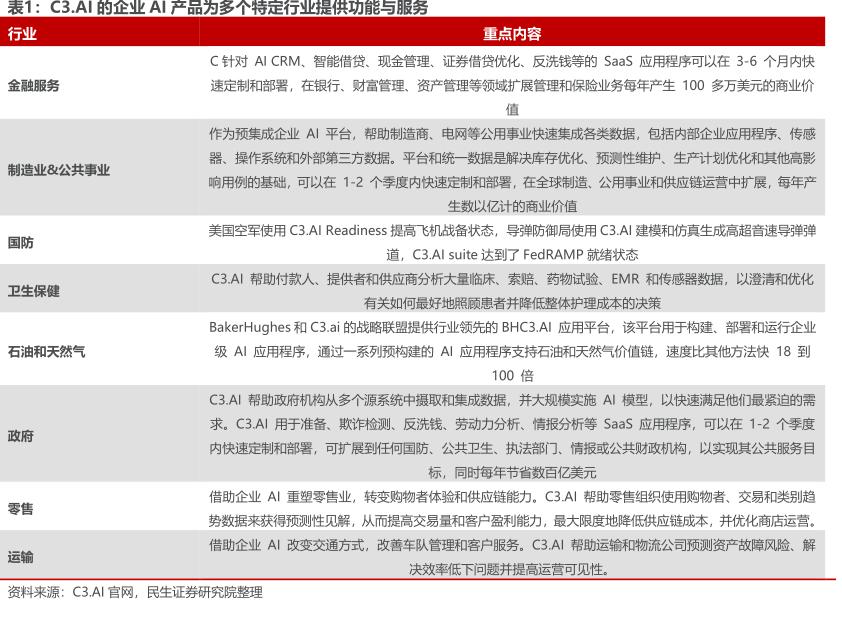The height and width of the screenshot is (620, 842).
Task: Click the table title starting with 表1：C3.AI
Action: pos(218,9)
